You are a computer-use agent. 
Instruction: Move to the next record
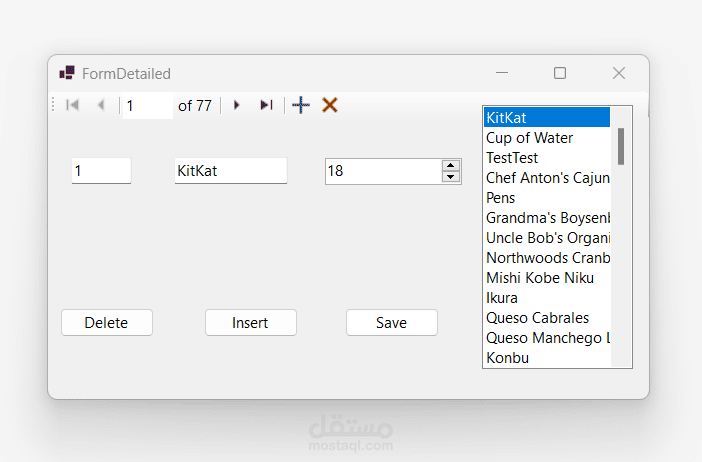[237, 105]
